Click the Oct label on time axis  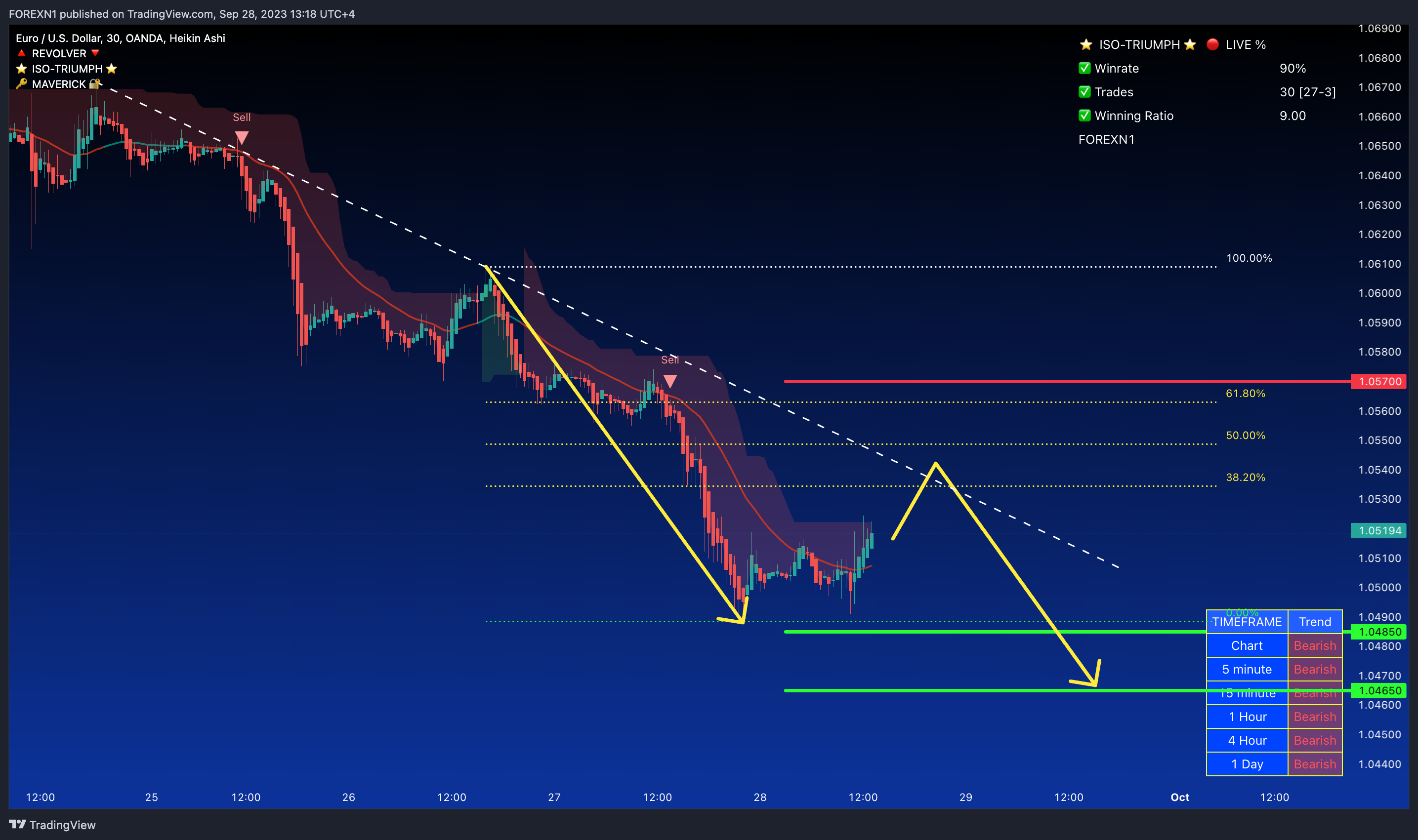1179,797
